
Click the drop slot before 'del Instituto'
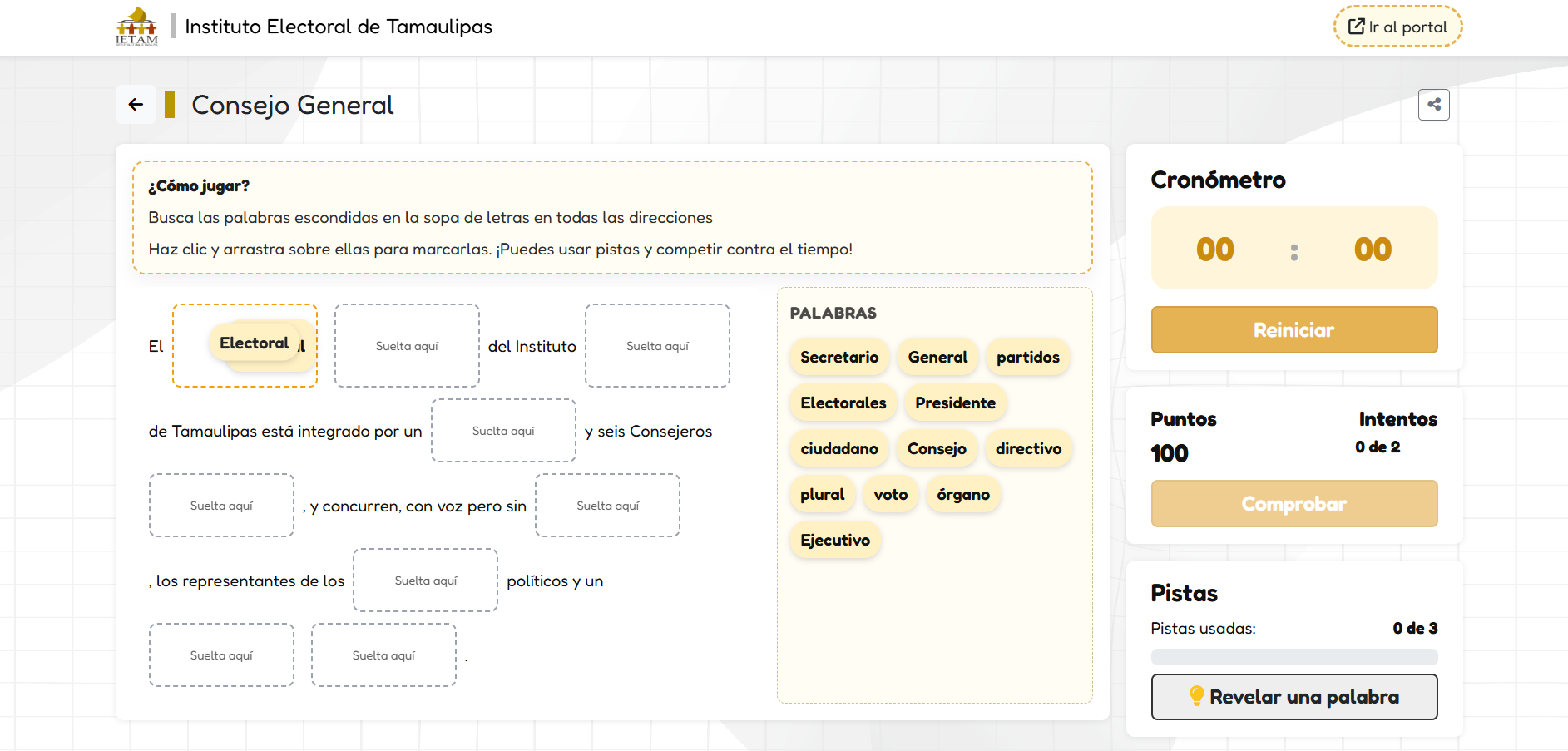pyautogui.click(x=407, y=346)
